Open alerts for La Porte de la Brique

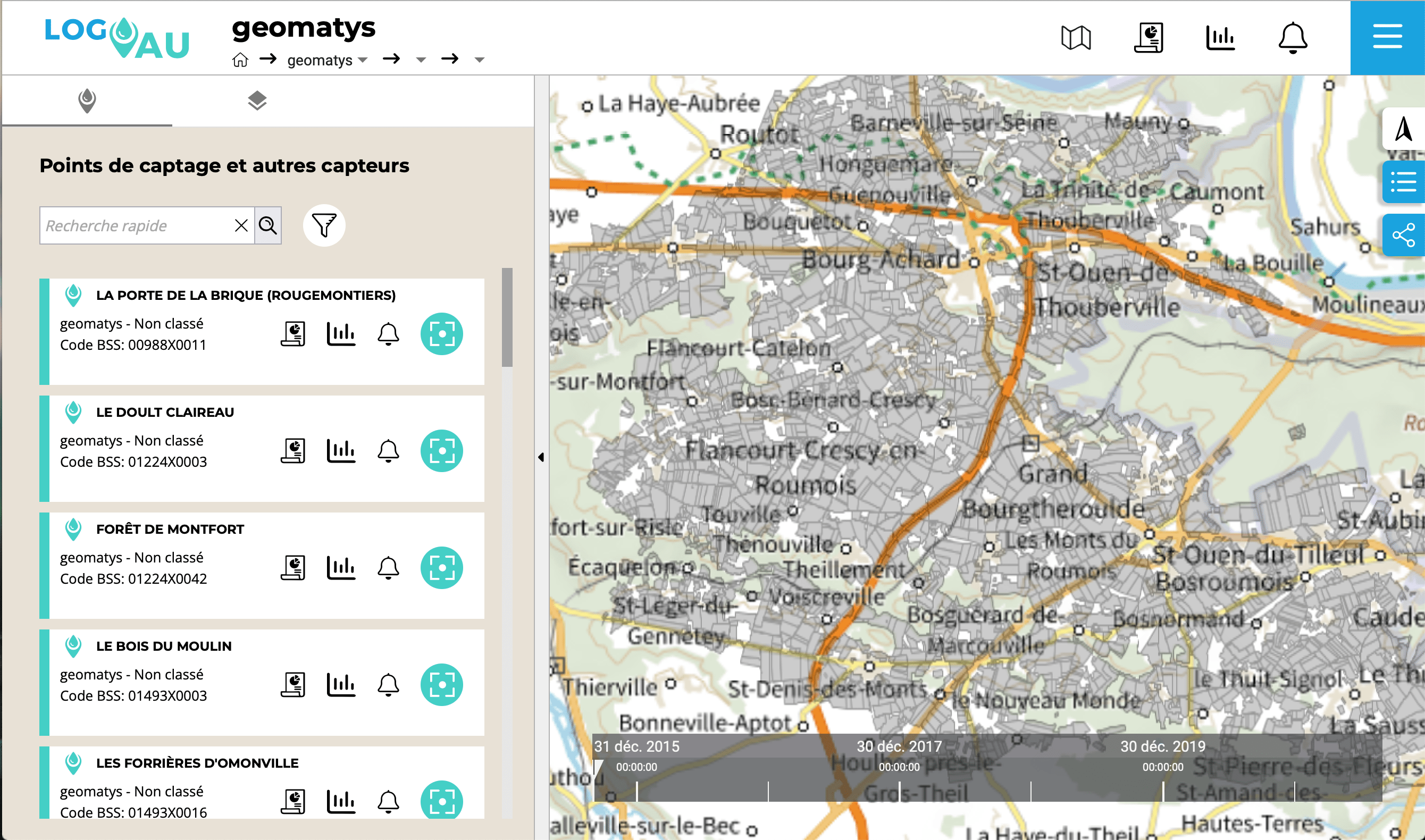pyautogui.click(x=388, y=334)
